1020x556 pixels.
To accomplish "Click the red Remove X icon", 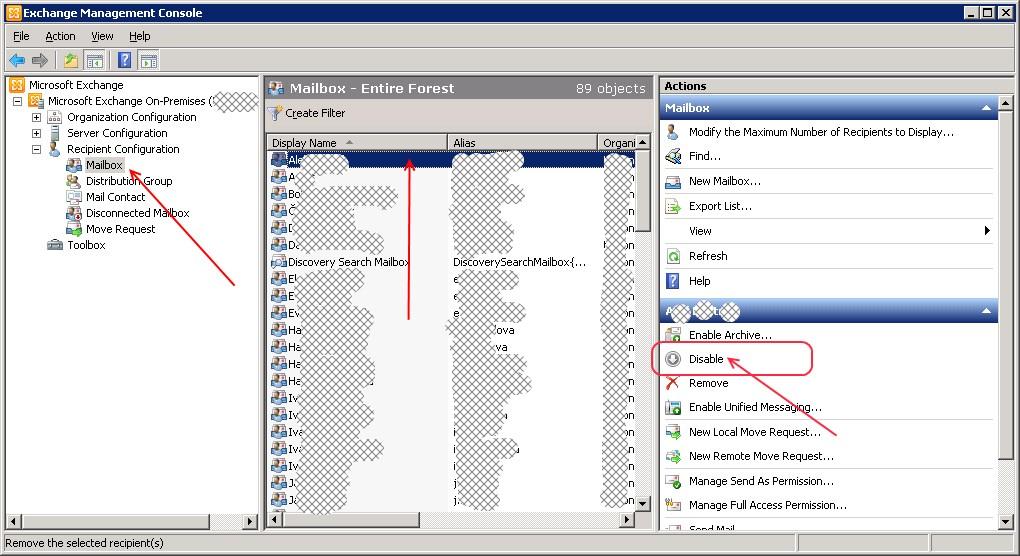I will [x=673, y=383].
